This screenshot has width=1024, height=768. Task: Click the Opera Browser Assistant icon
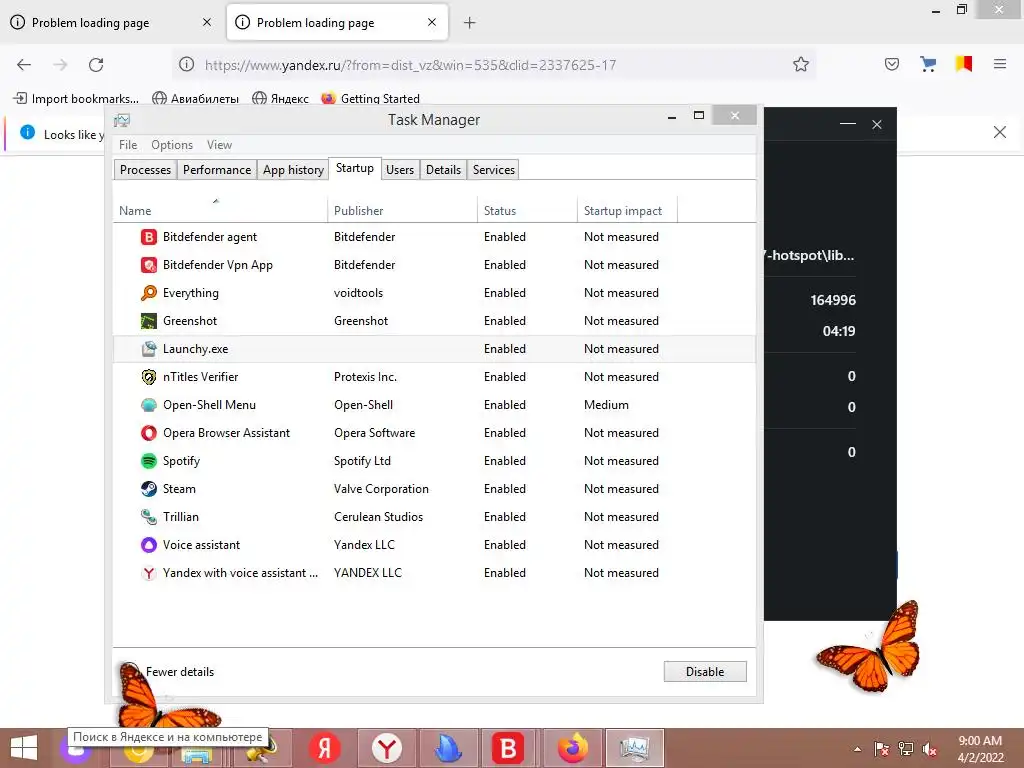(x=149, y=433)
